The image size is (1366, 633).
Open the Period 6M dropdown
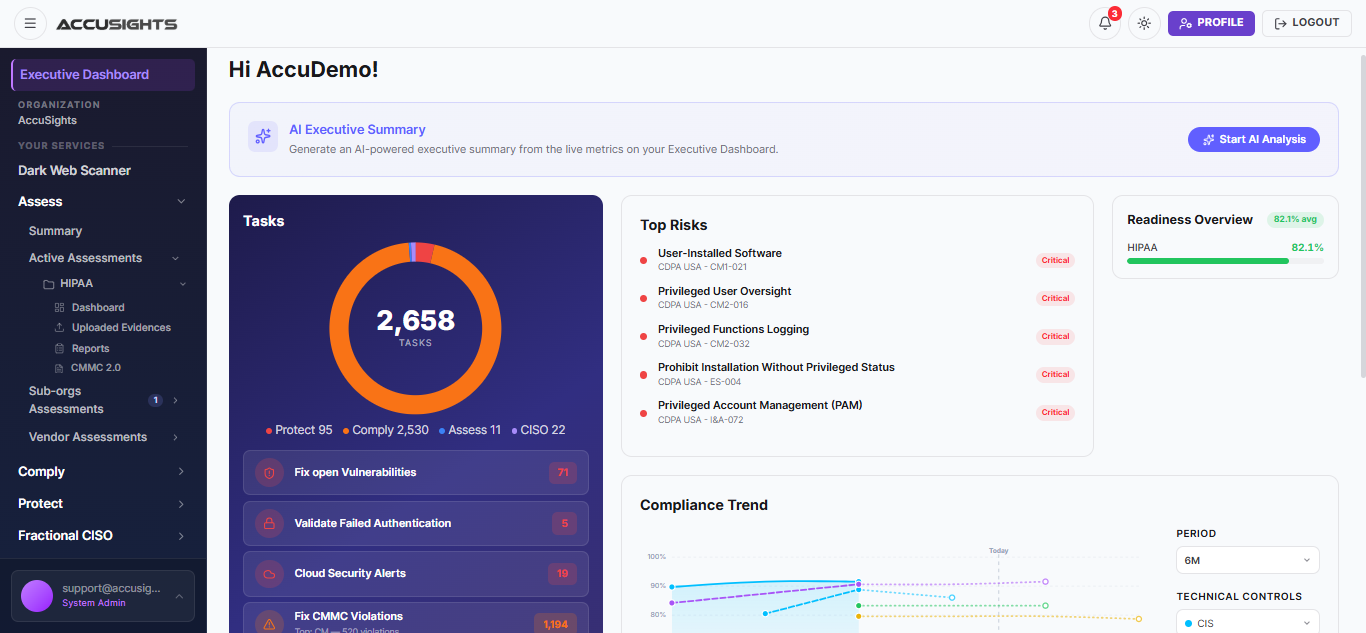pyautogui.click(x=1248, y=561)
